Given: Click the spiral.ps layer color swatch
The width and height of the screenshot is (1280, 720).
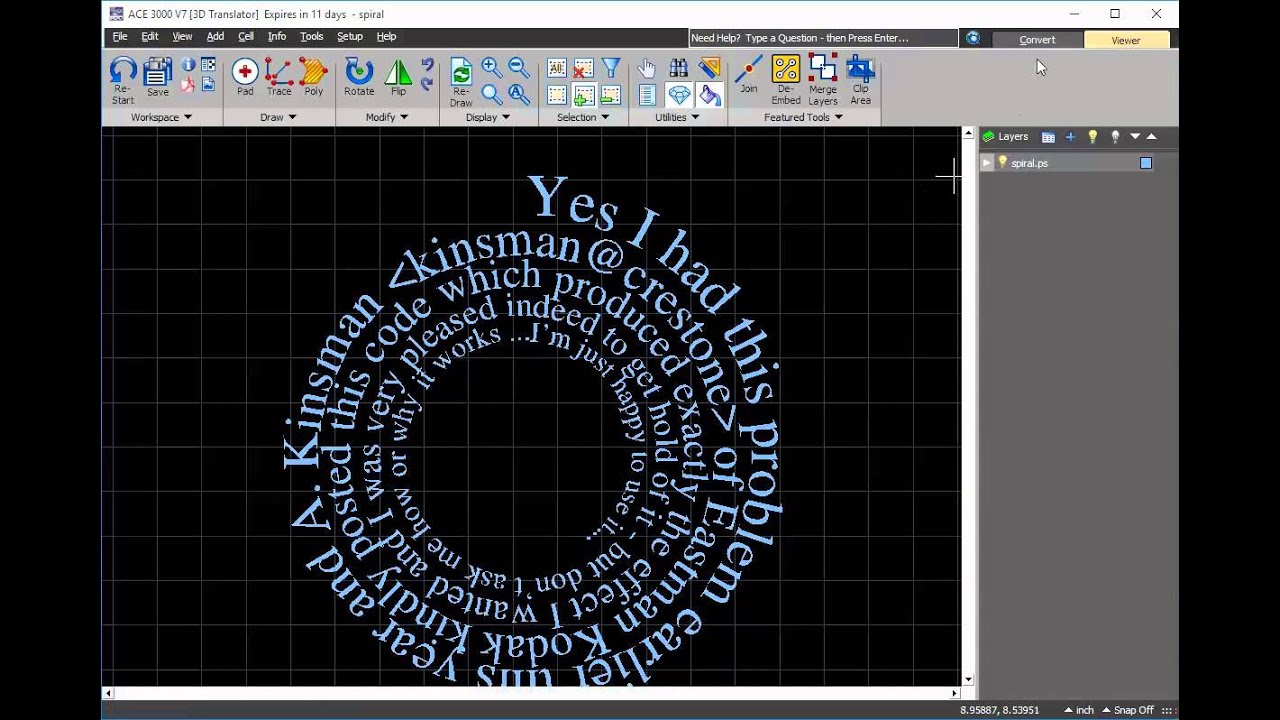Looking at the screenshot, I should click(x=1146, y=163).
